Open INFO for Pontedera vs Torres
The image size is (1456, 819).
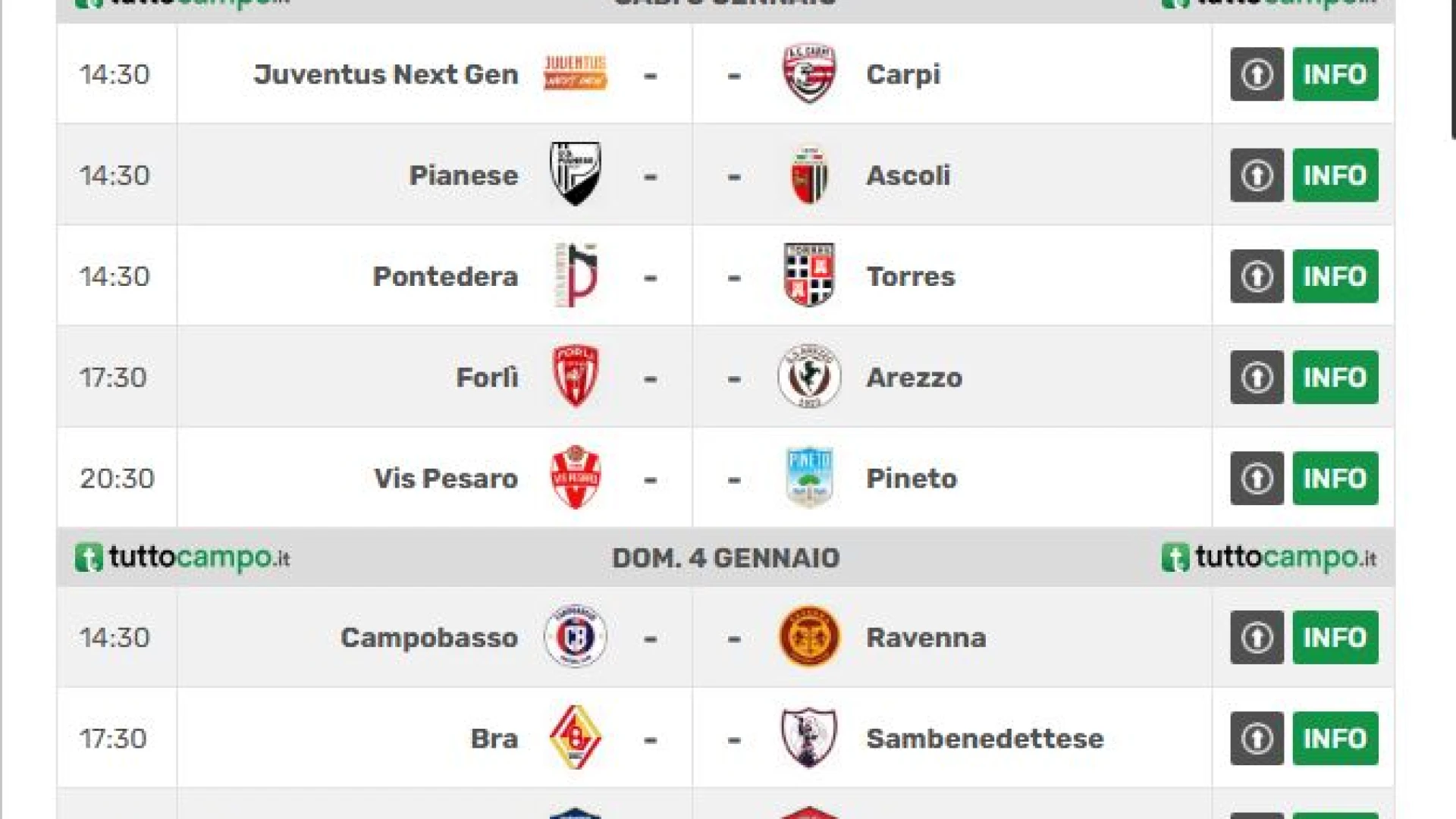point(1335,276)
